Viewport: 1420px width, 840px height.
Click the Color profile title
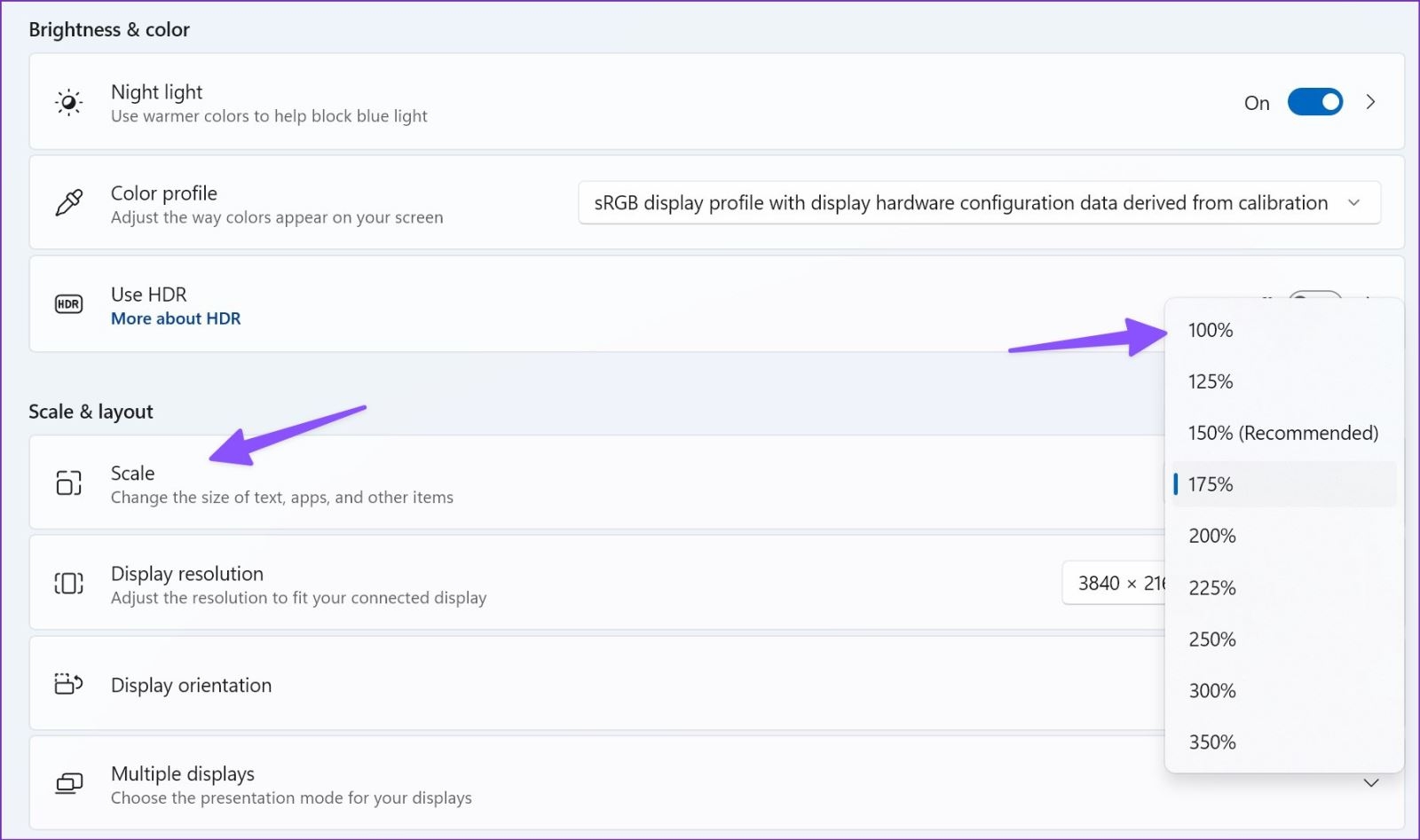(164, 193)
